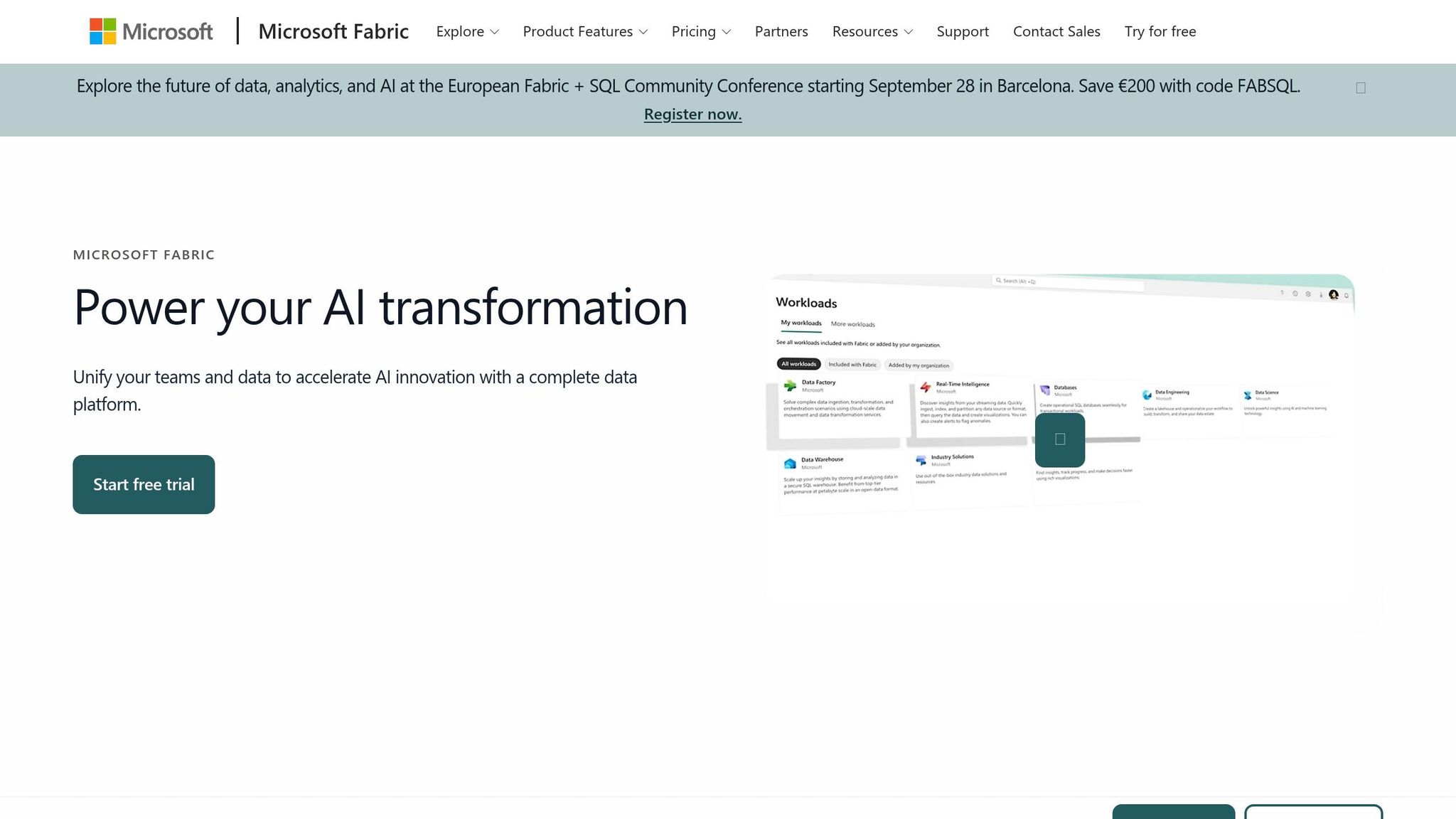Expand the Resources menu

point(872,31)
